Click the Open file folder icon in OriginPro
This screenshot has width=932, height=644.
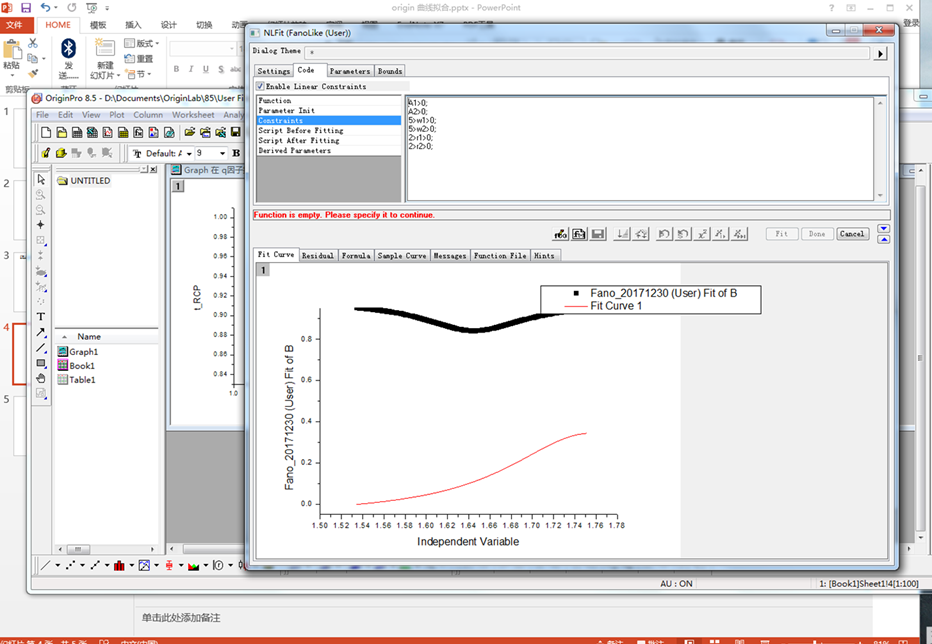(x=190, y=133)
